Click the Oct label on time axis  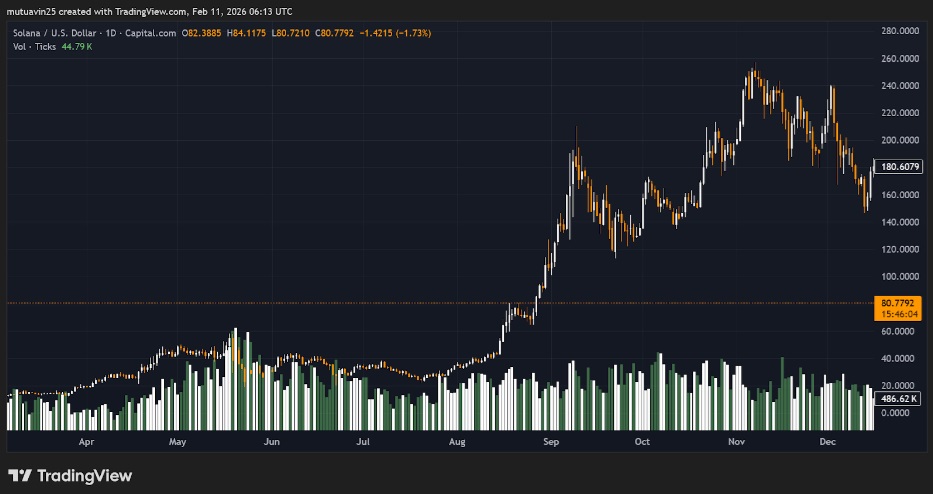(643, 442)
